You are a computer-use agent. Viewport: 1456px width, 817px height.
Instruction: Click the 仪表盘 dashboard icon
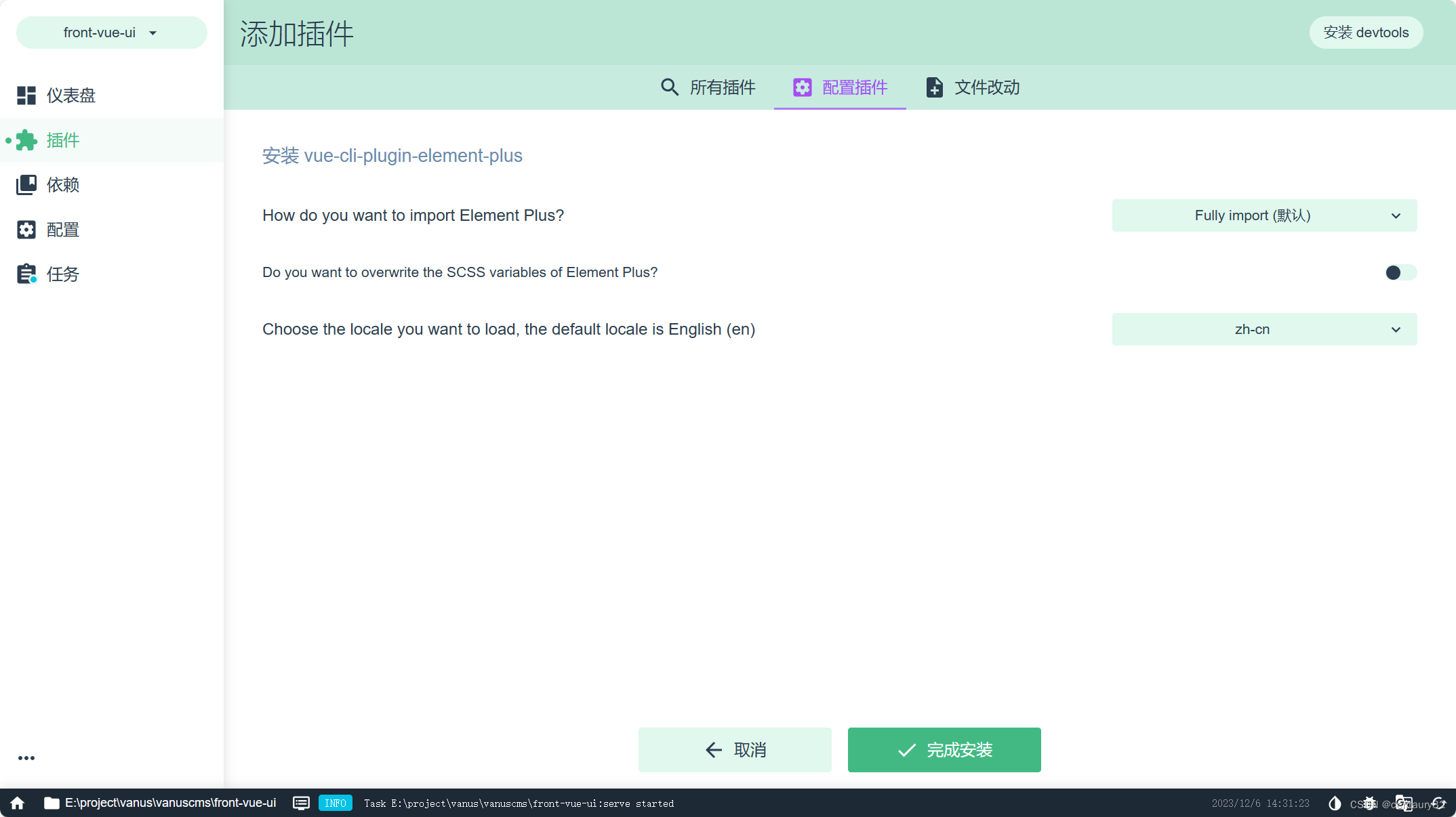pyautogui.click(x=26, y=95)
